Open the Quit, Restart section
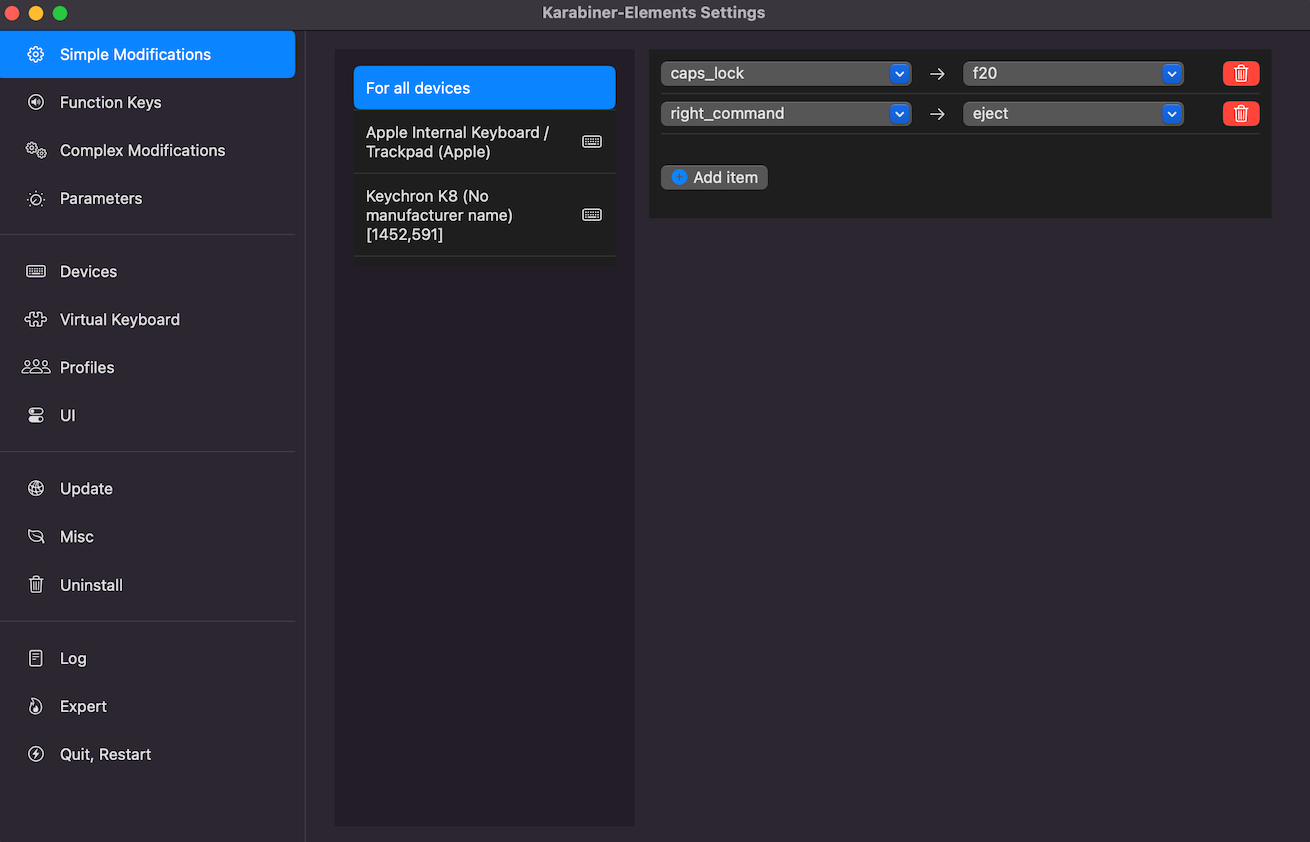This screenshot has height=842, width=1310. point(147,754)
